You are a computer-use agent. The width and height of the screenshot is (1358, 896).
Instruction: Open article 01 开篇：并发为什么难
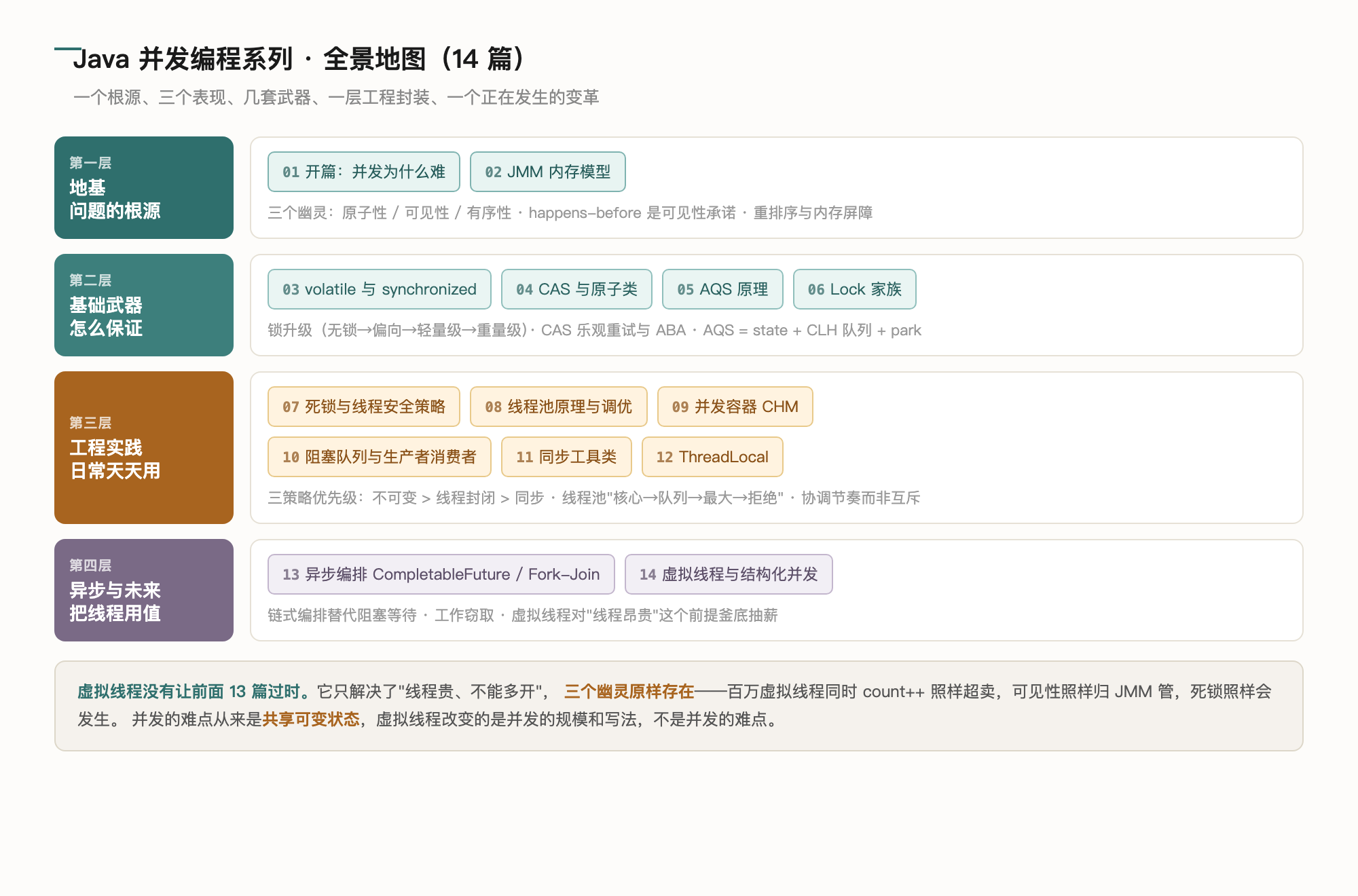(364, 172)
